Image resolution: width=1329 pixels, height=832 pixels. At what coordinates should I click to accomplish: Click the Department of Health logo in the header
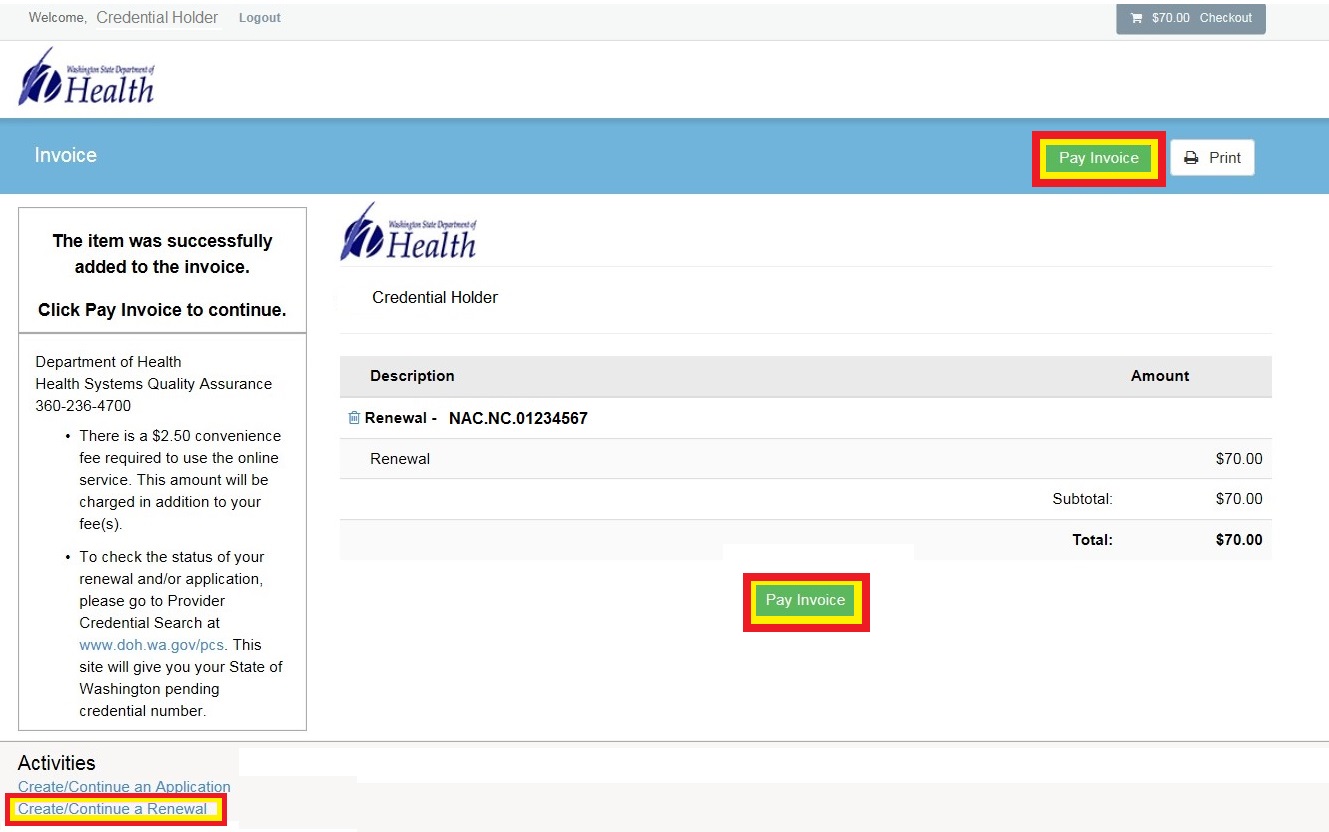87,78
